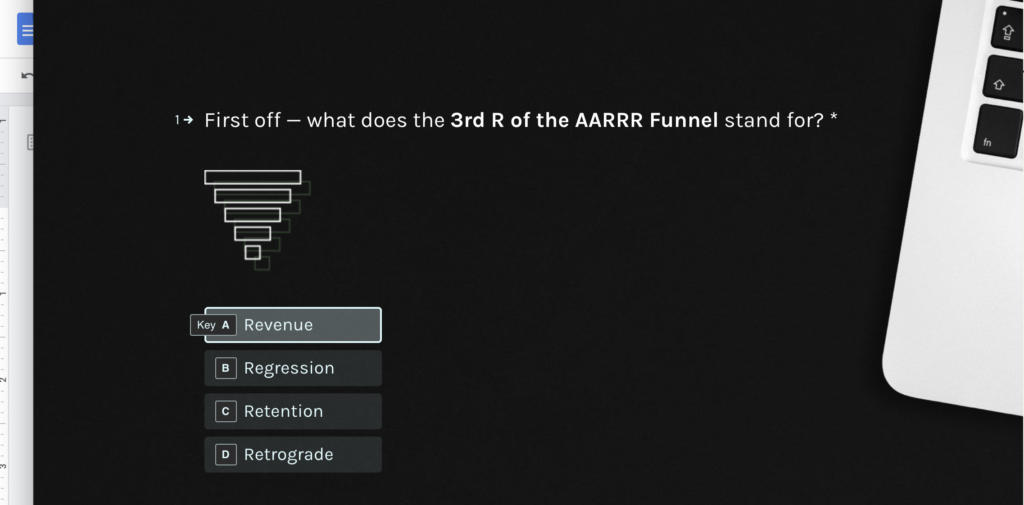This screenshot has width=1024, height=505.
Task: Click the caps lock key in laptop photo
Action: (1007, 29)
